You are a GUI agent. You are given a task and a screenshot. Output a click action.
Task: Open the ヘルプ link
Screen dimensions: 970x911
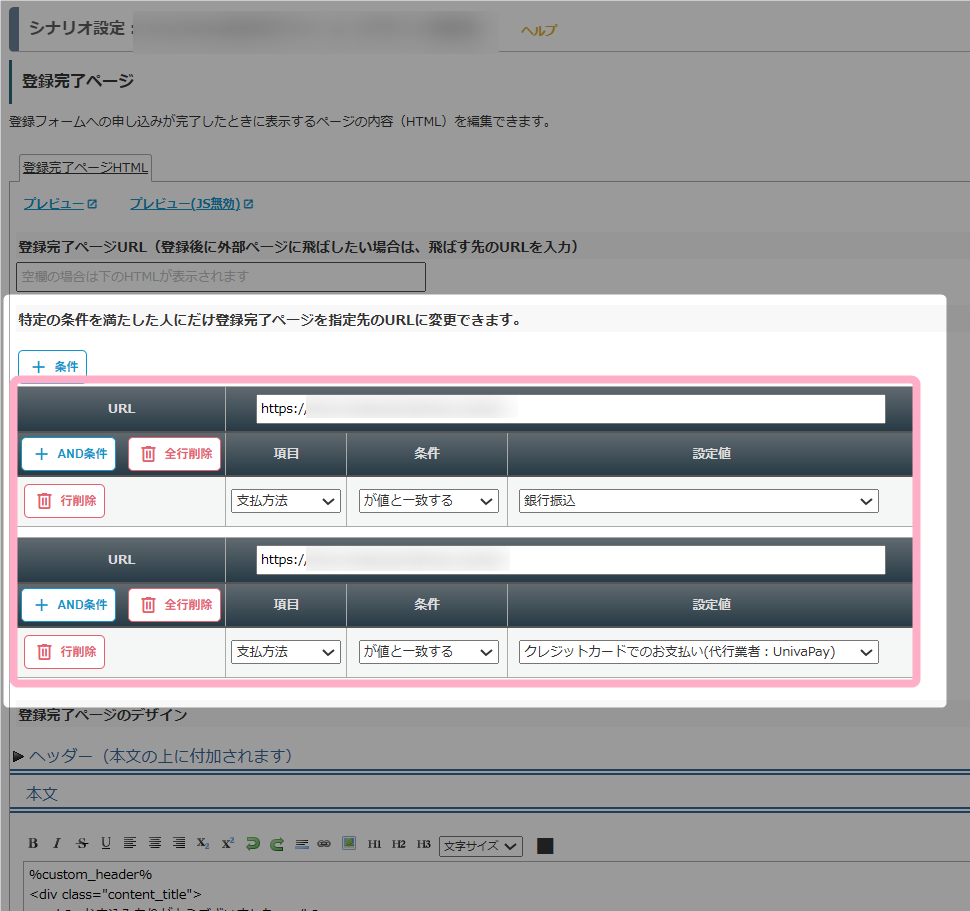click(x=538, y=30)
